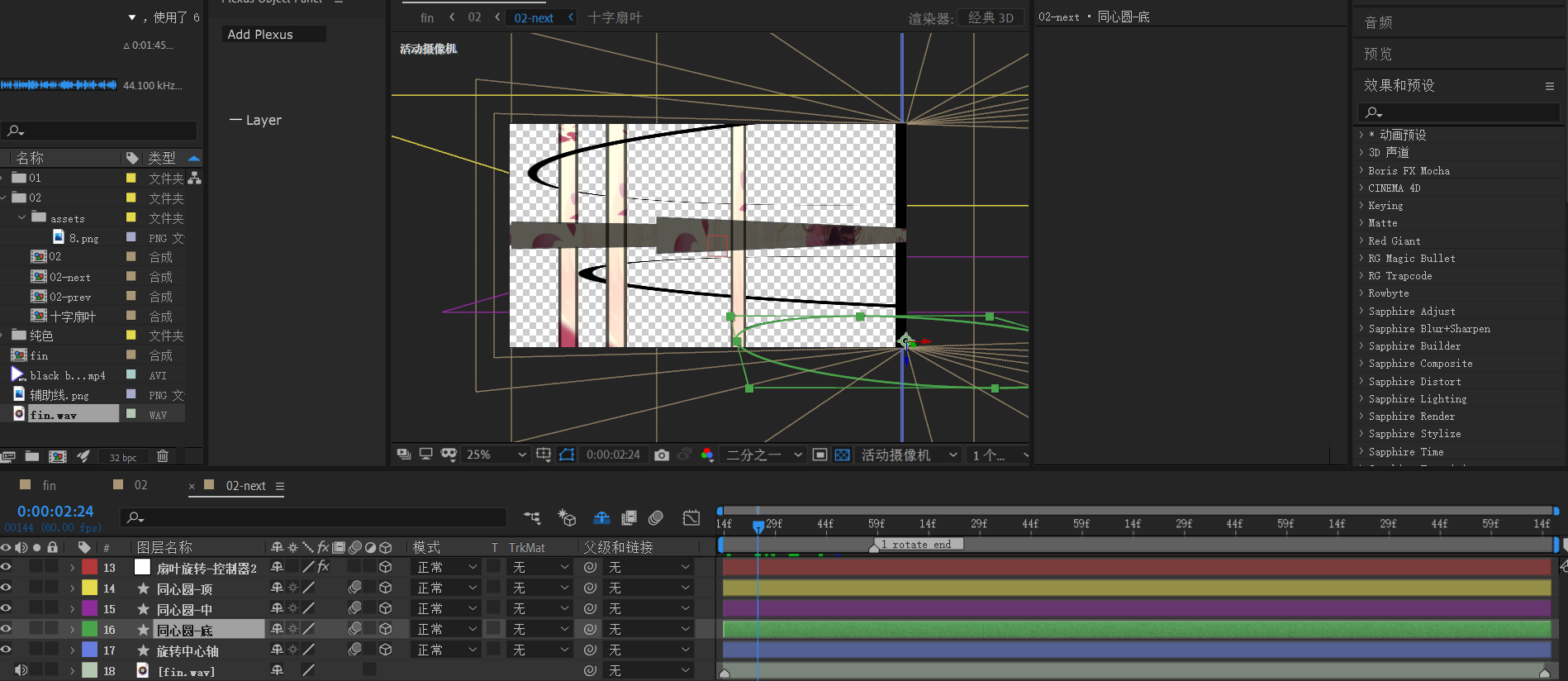Expand layer 15 同心圆-中 properties
The image size is (1568, 681).
coord(73,609)
